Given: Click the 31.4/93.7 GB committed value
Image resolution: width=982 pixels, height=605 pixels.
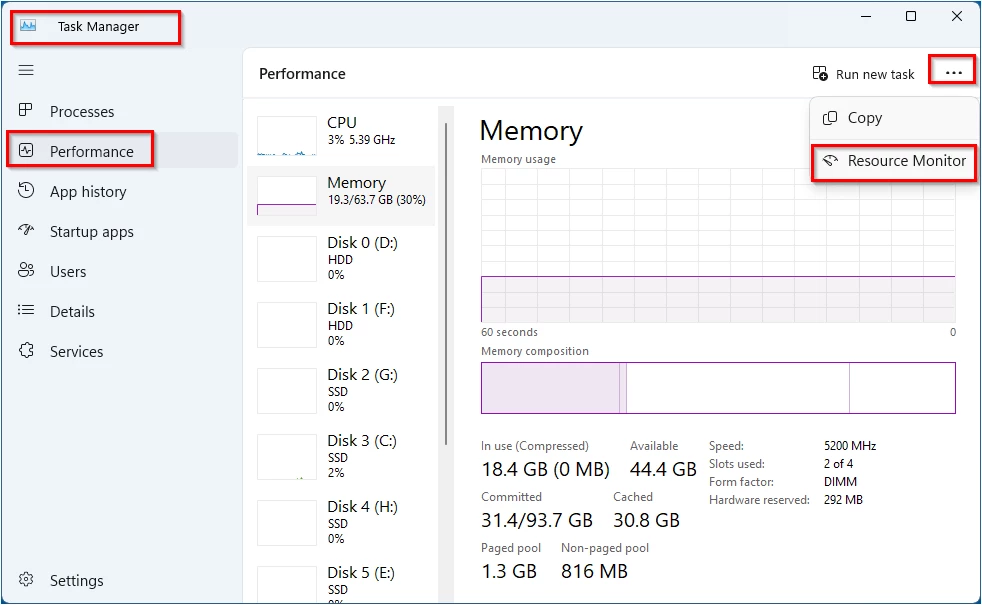Looking at the screenshot, I should (x=537, y=520).
